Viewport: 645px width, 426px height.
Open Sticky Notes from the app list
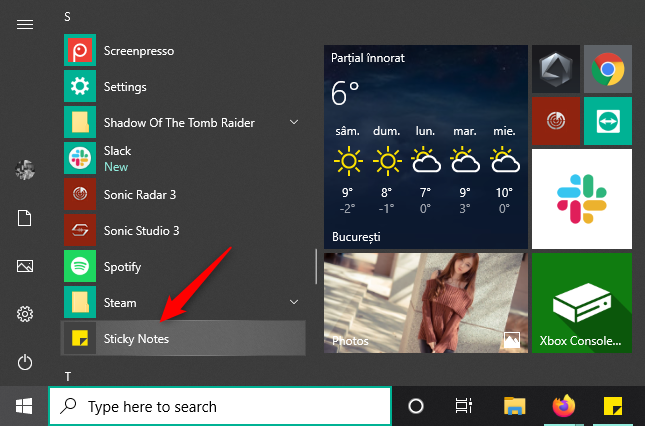click(x=136, y=339)
